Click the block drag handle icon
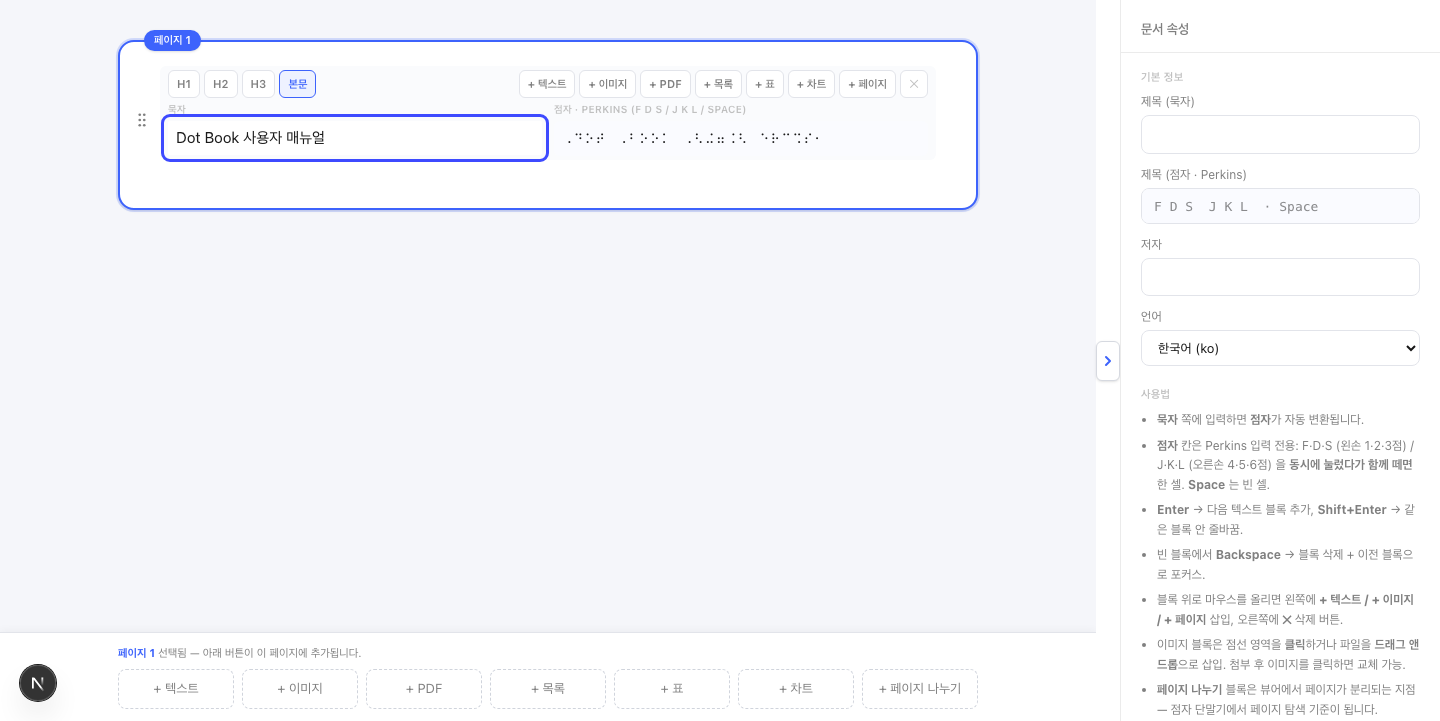This screenshot has width=1440, height=721. pos(142,120)
